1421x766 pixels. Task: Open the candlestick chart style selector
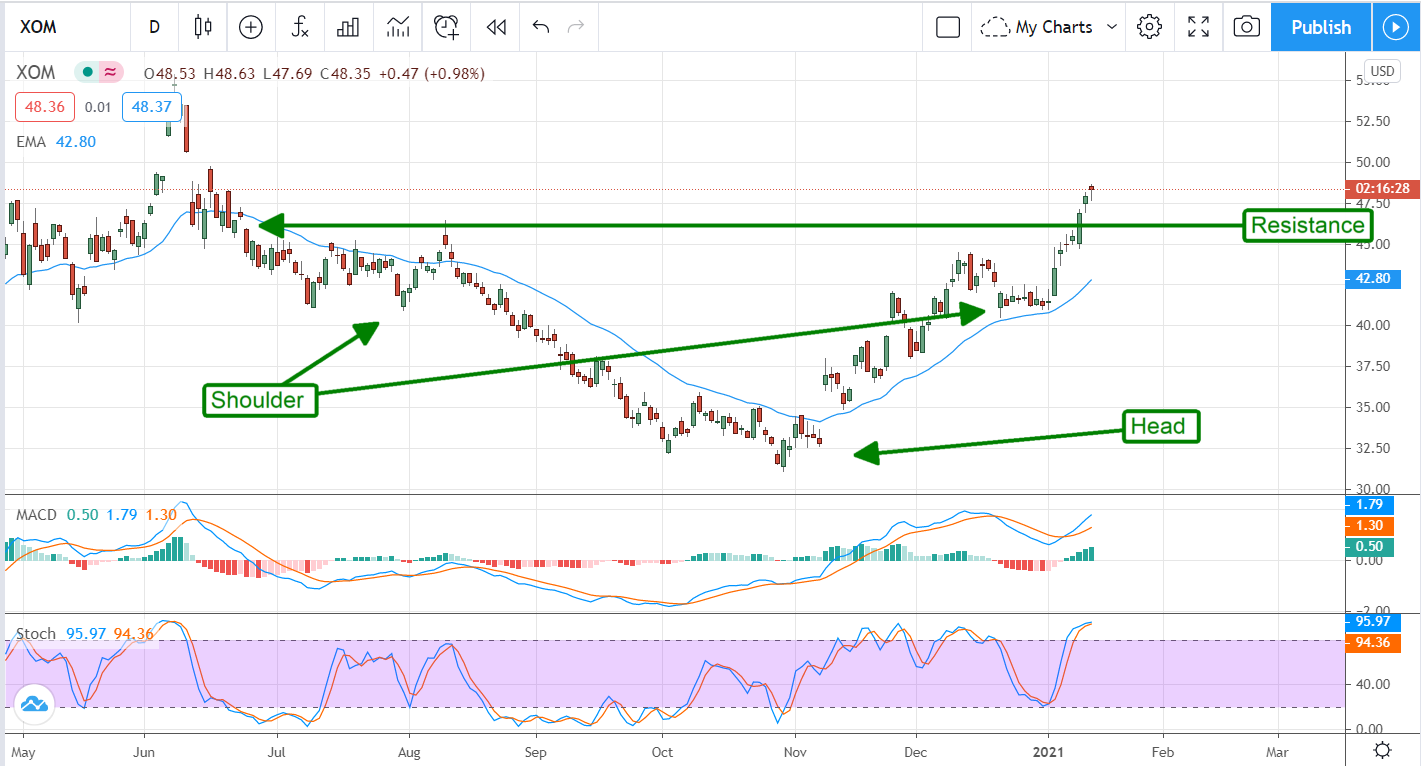[204, 27]
